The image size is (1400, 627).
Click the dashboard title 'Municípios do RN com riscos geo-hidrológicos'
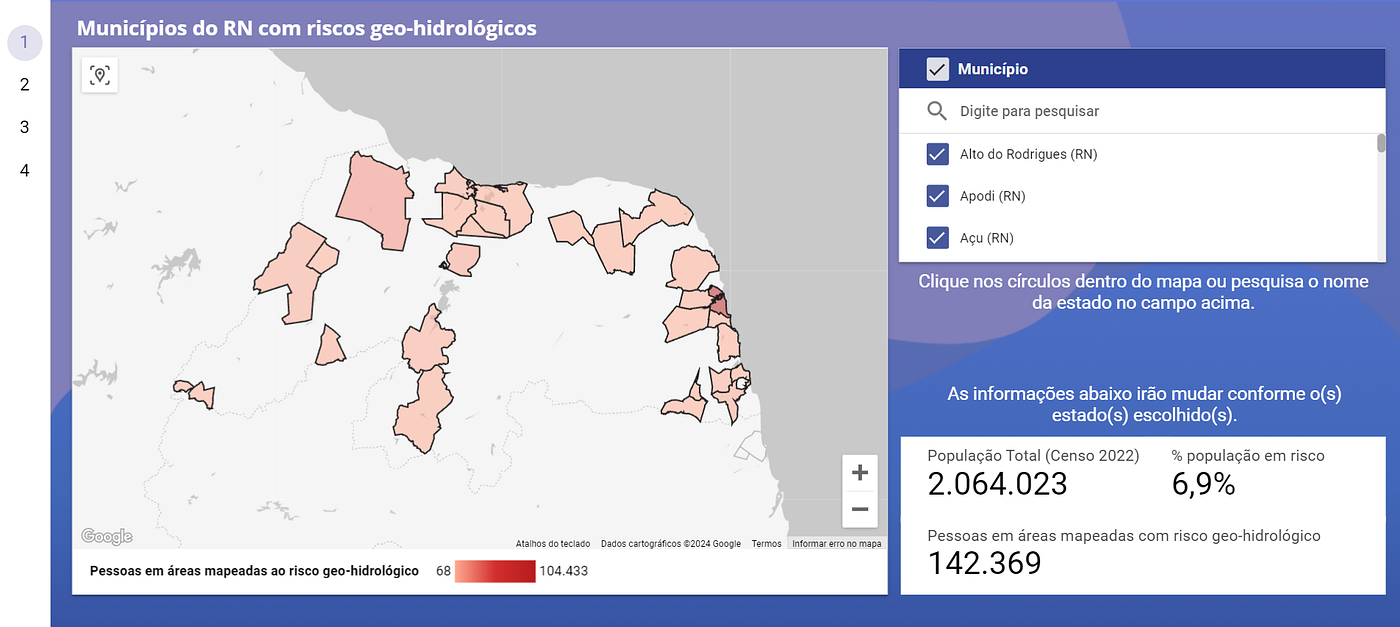(x=307, y=28)
